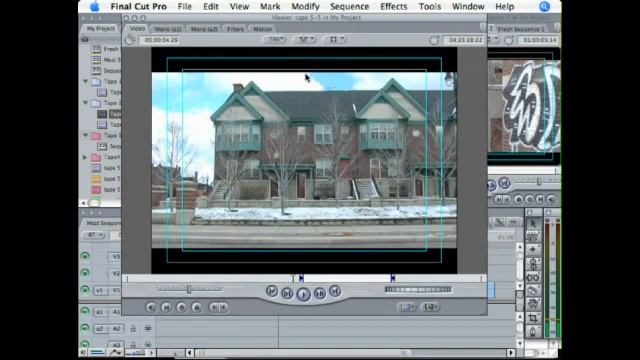Toggle A1 track audible control
Viewport: 640px width, 360px height.
(x=85, y=311)
